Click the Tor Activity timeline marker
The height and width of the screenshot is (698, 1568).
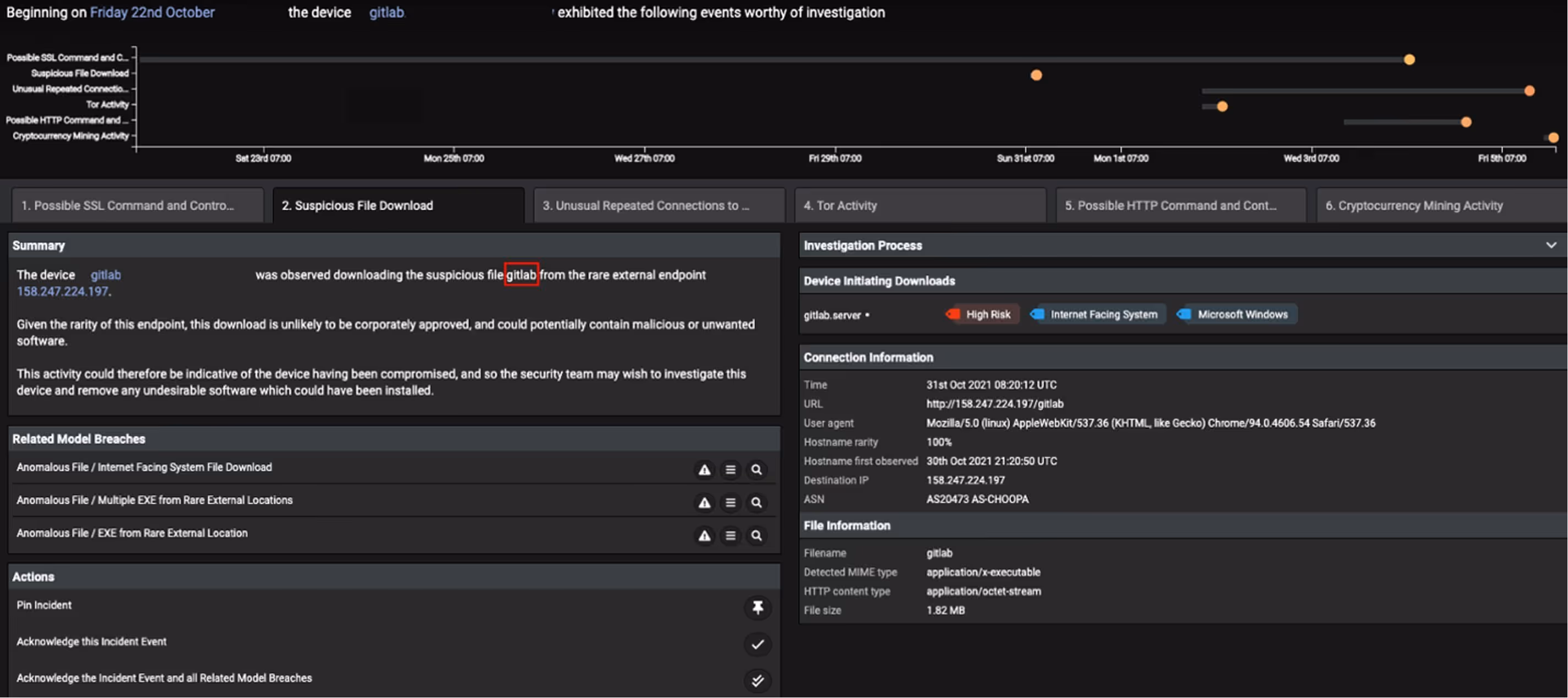1222,106
